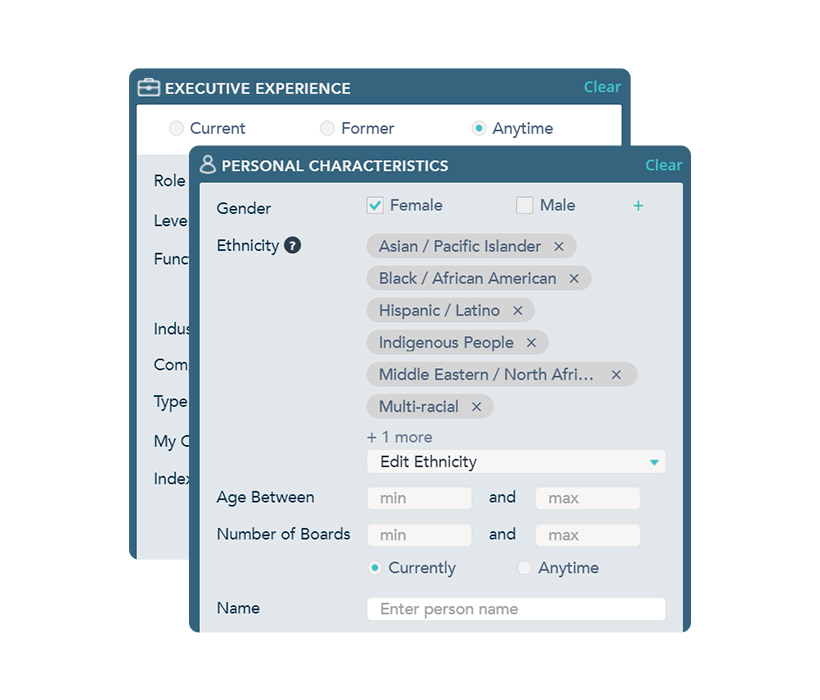Clear all Personal Characteristics filters
Viewport: 820px width, 700px height.
[663, 164]
